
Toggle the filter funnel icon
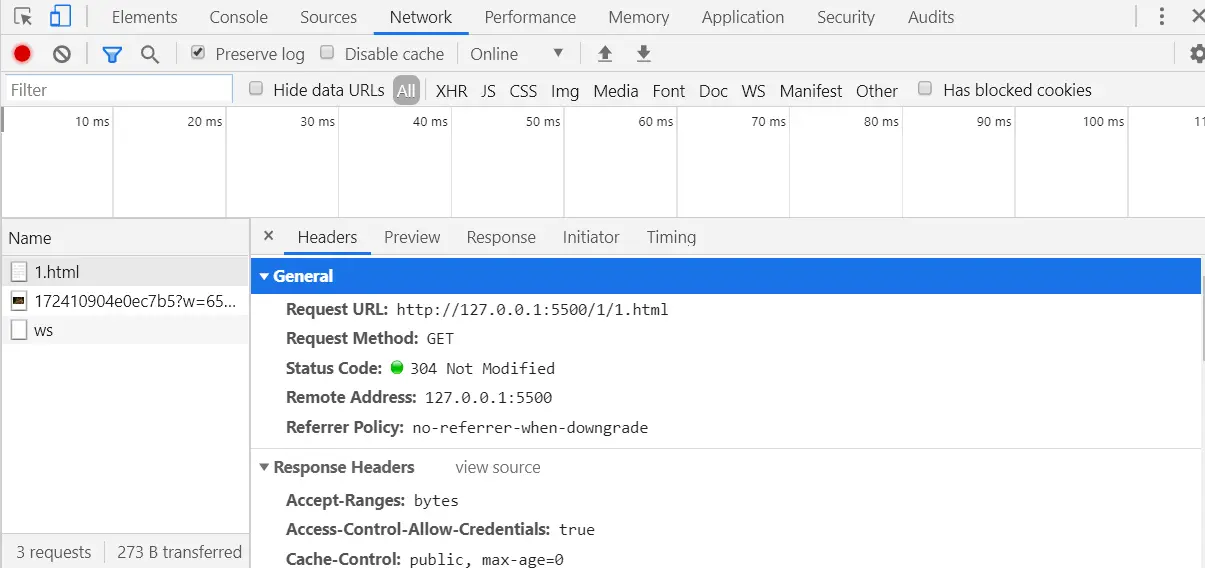112,54
